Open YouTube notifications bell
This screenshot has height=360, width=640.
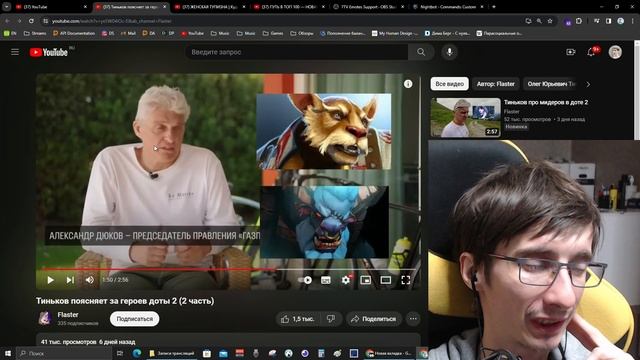pyautogui.click(x=591, y=52)
